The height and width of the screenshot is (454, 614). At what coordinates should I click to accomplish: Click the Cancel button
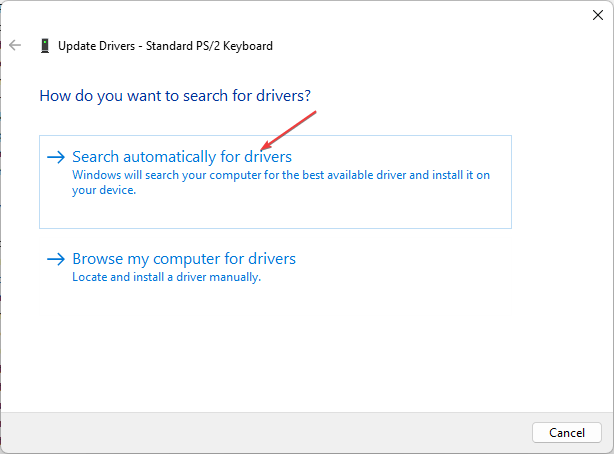(x=567, y=432)
